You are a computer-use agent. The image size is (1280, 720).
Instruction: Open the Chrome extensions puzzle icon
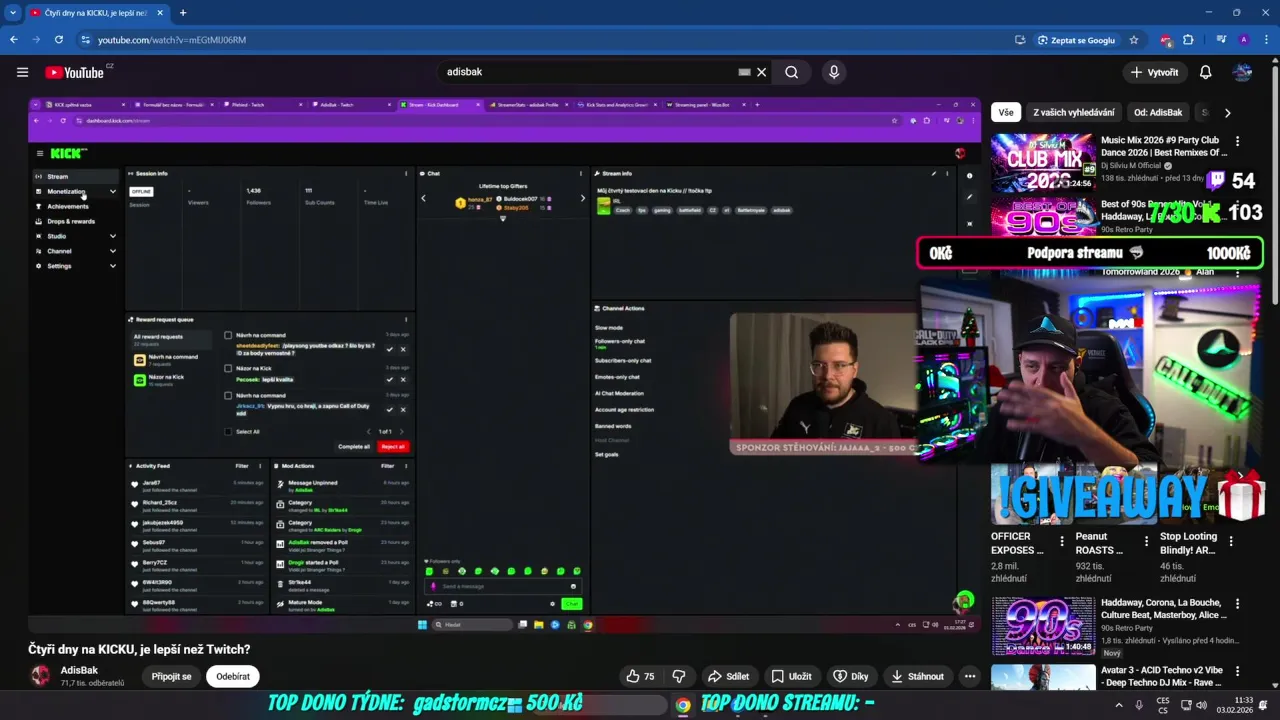point(1188,40)
